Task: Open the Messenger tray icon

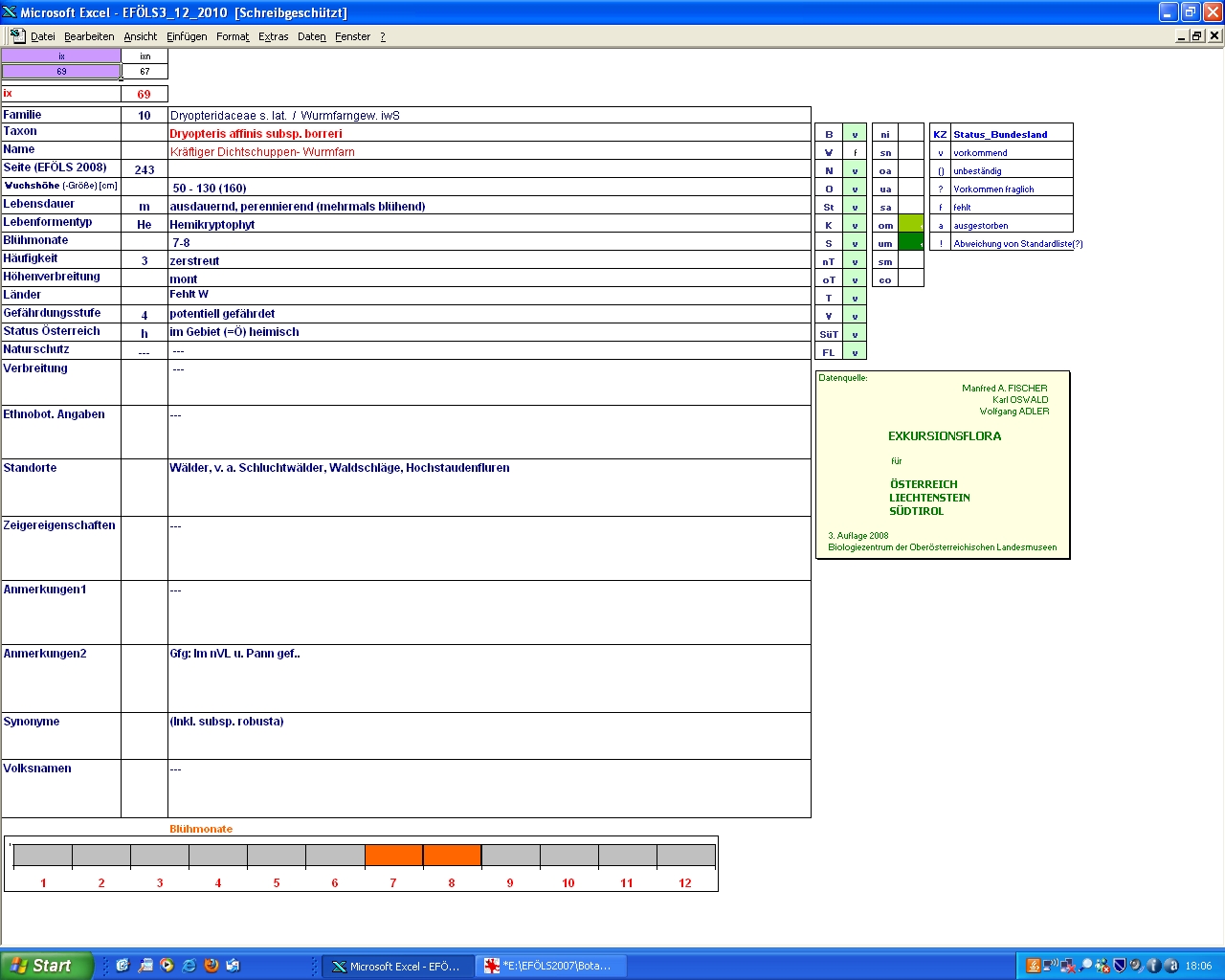Action: click(1102, 966)
